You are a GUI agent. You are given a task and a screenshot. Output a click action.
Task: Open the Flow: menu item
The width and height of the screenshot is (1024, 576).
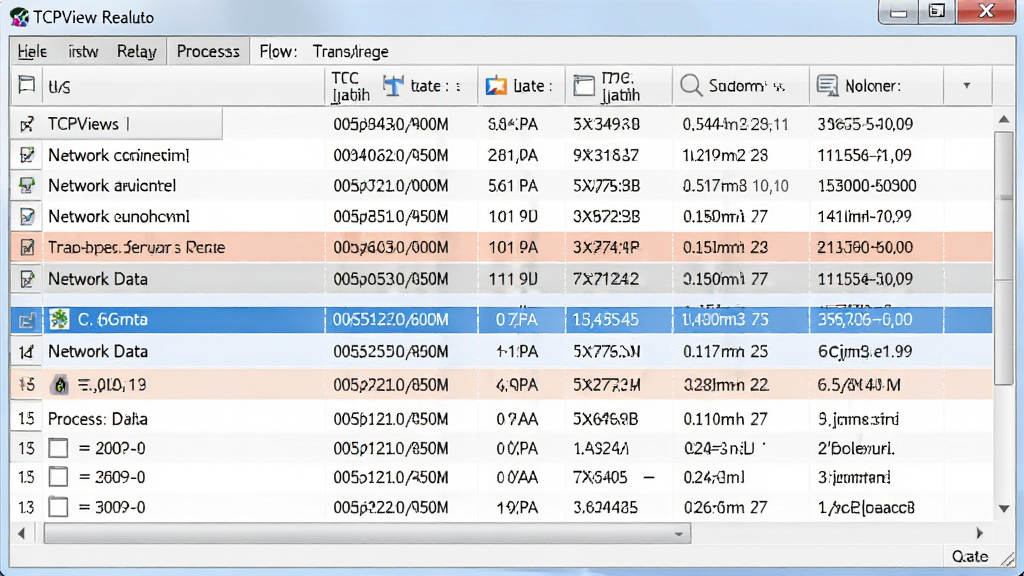pos(278,52)
